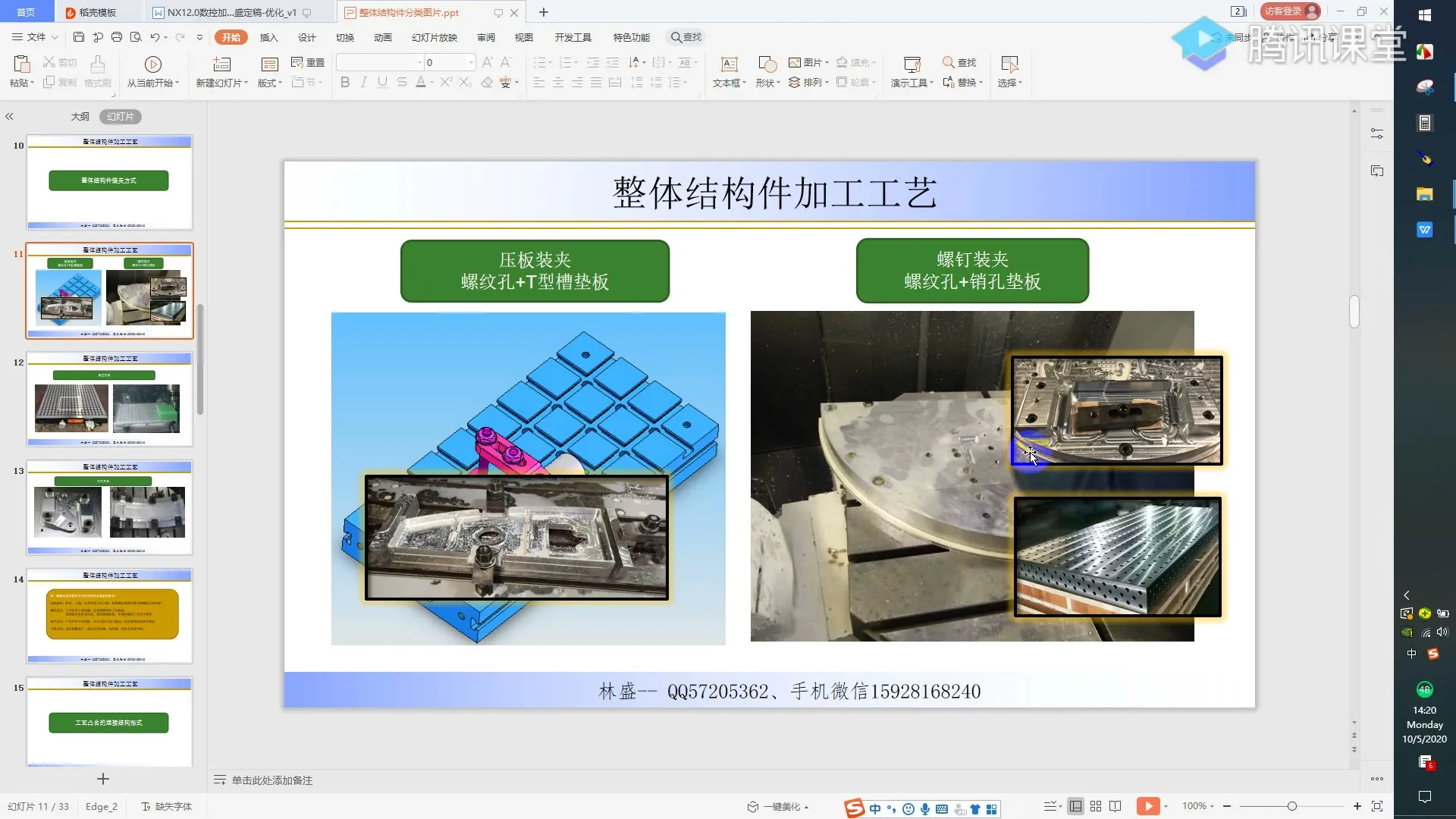Open the 图片 (picture) dropdown
Viewport: 1456px width, 819px height.
coord(808,62)
